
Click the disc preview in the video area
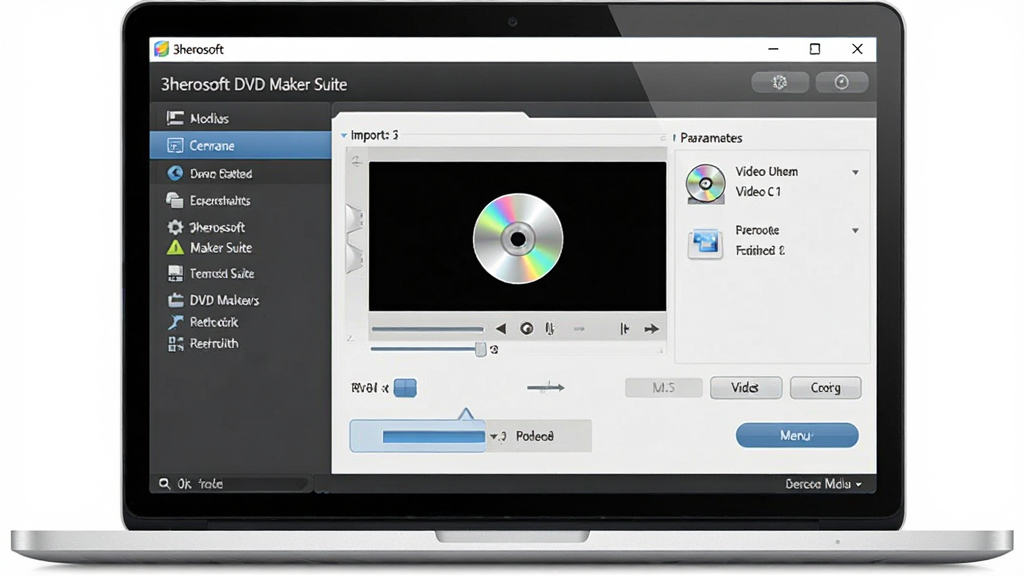pos(518,238)
